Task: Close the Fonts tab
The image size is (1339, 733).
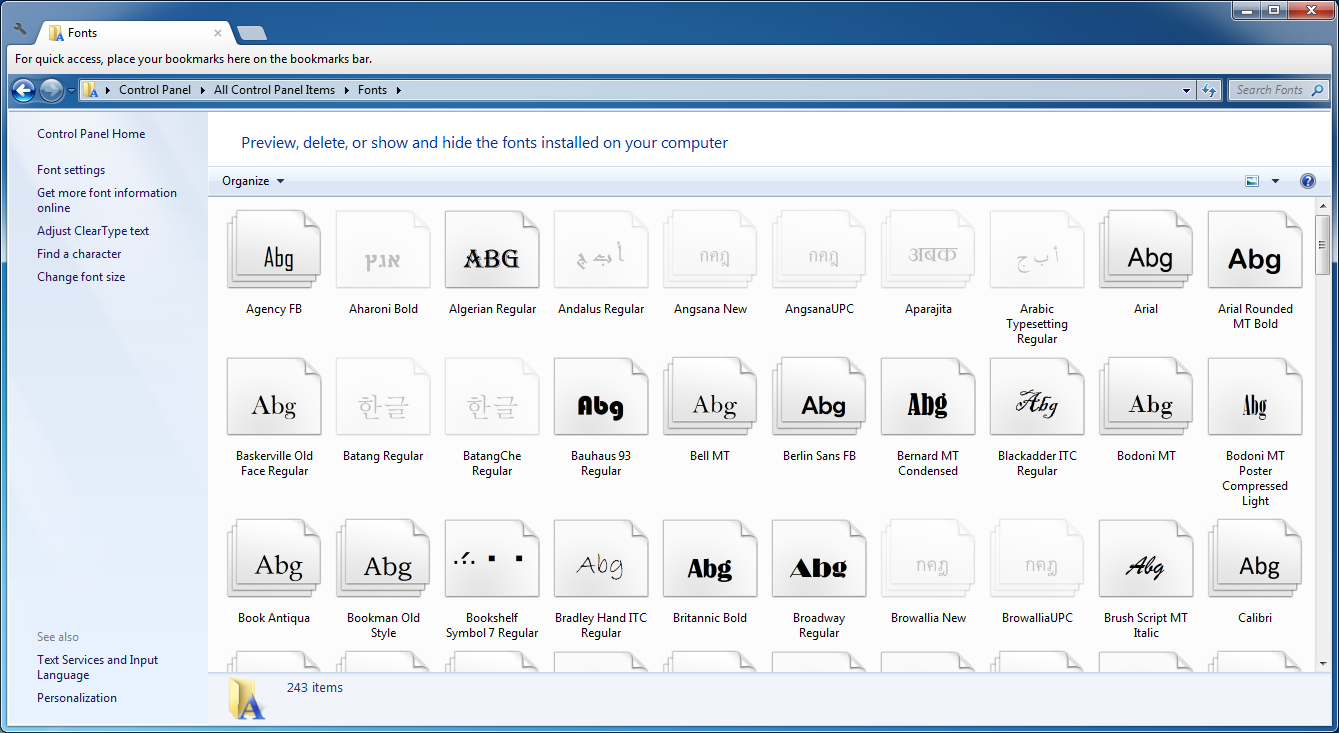Action: coord(218,33)
